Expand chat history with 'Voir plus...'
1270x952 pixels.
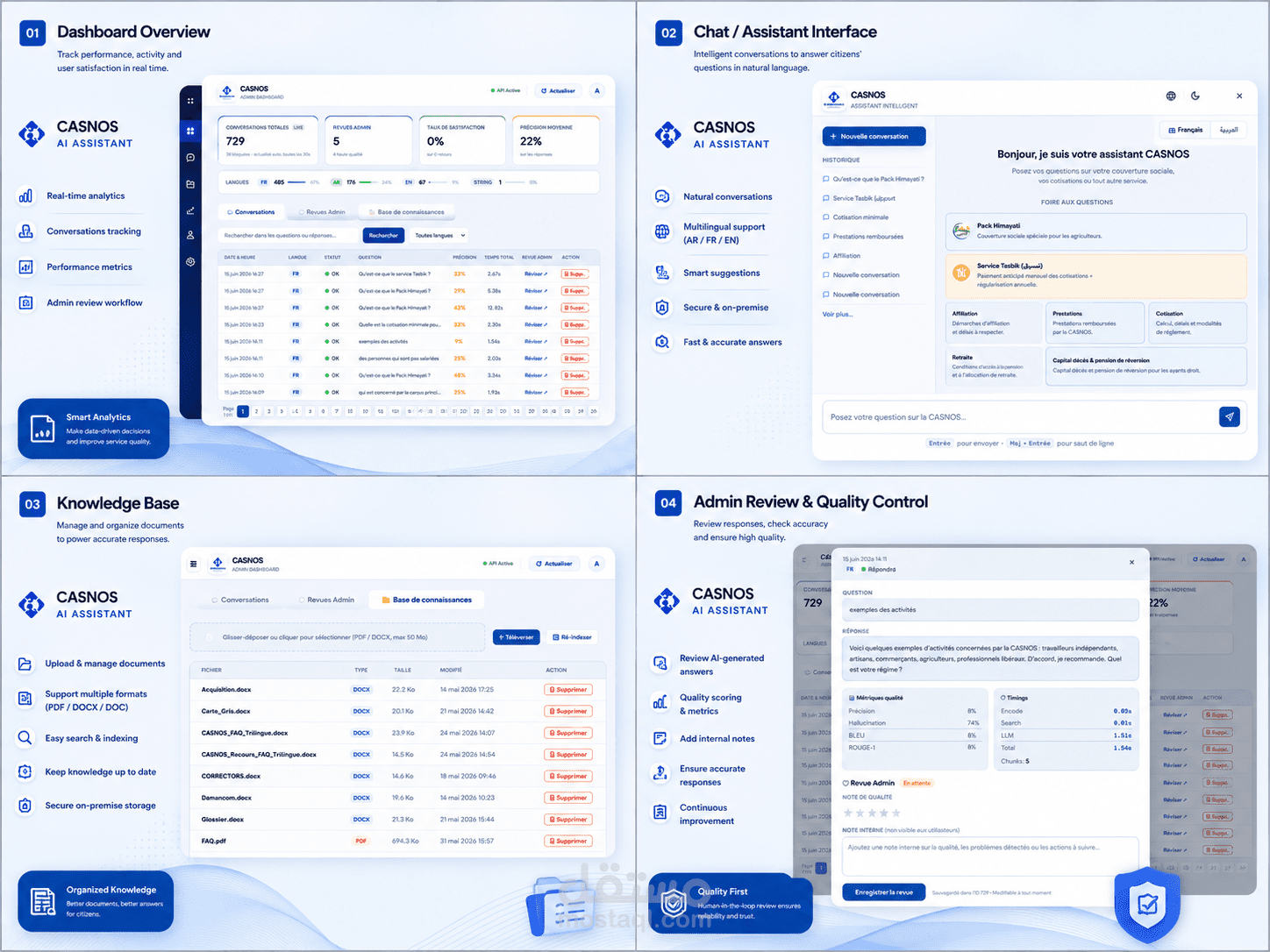tap(838, 314)
